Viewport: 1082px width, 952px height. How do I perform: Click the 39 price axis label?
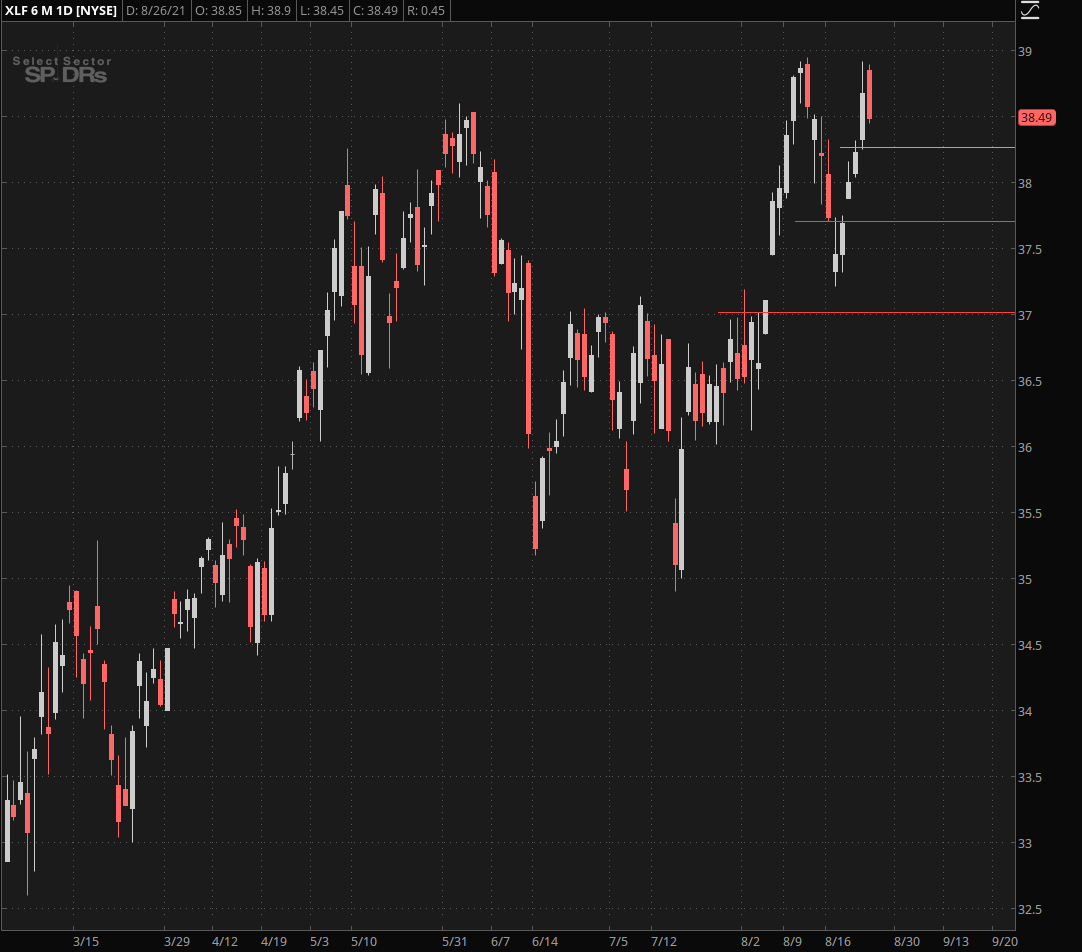pos(1025,52)
